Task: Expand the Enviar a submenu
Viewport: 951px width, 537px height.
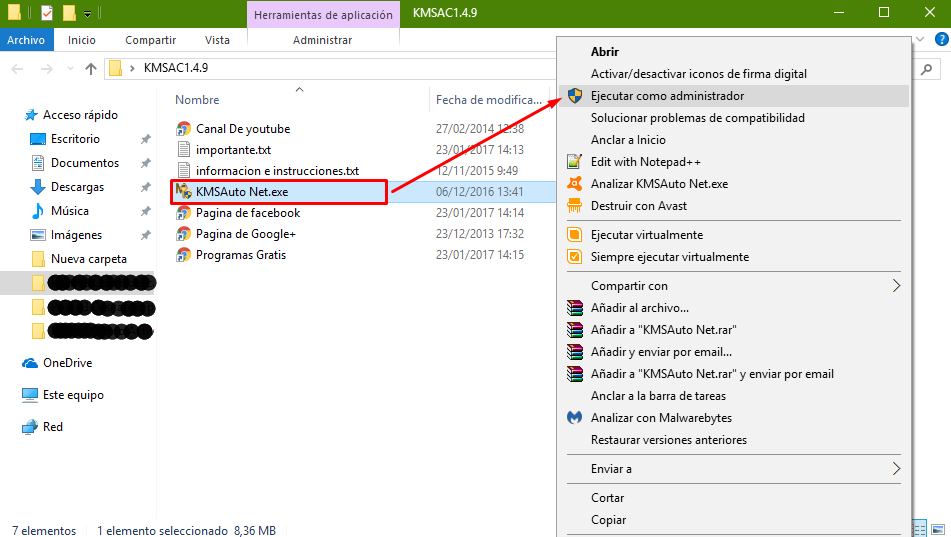Action: pyautogui.click(x=734, y=469)
